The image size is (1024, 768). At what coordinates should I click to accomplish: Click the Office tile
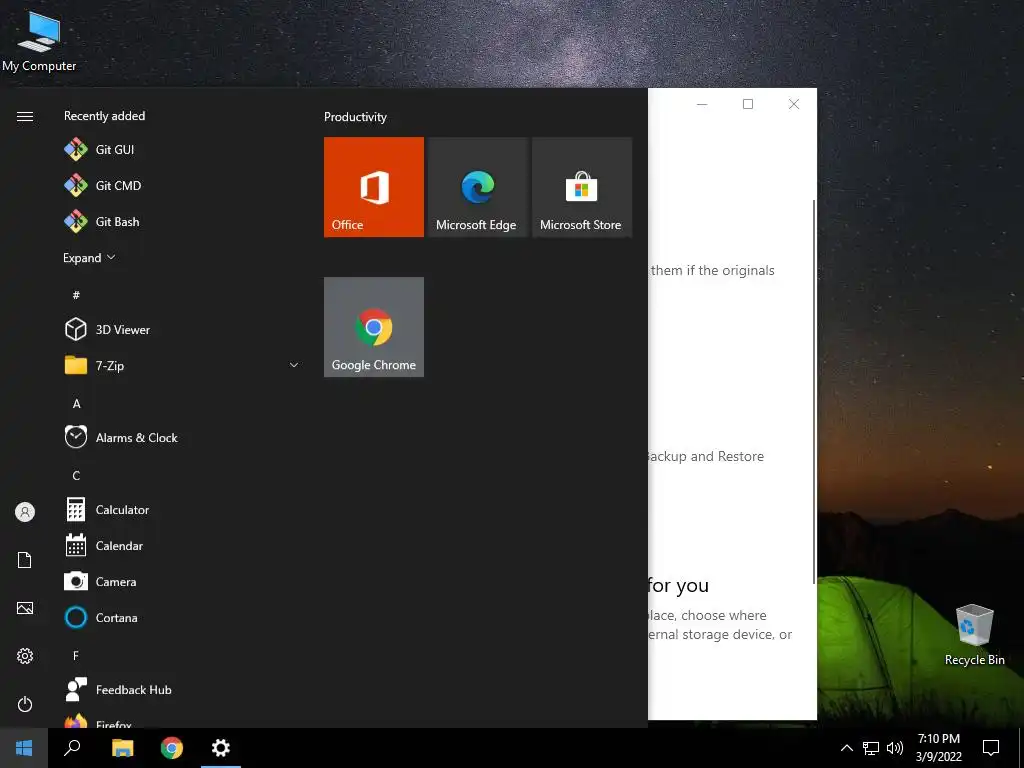(x=374, y=187)
